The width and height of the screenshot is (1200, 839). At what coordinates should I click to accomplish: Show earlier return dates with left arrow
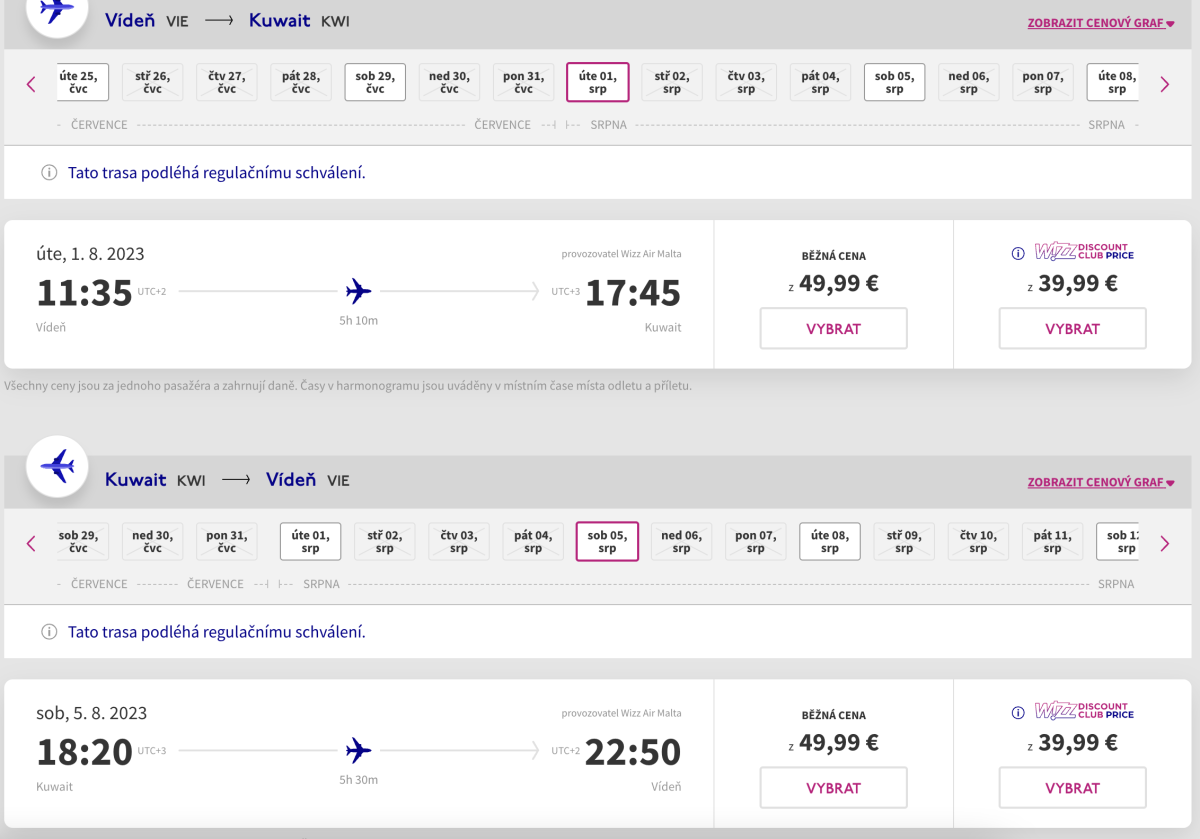[x=31, y=543]
